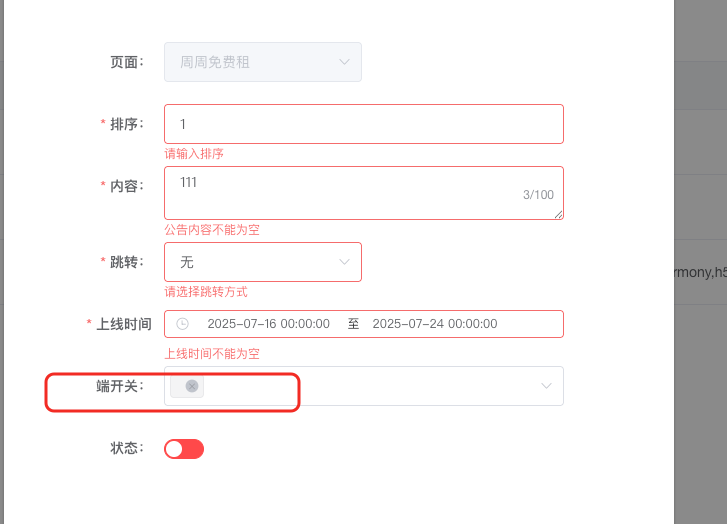Click the clock icon in 上线时间 field
727x524 pixels.
point(183,324)
